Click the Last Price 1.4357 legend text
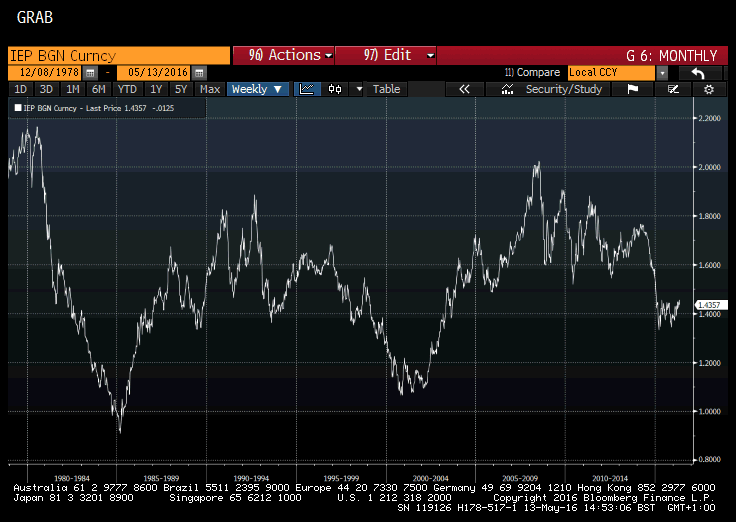The image size is (736, 522). tap(116, 108)
